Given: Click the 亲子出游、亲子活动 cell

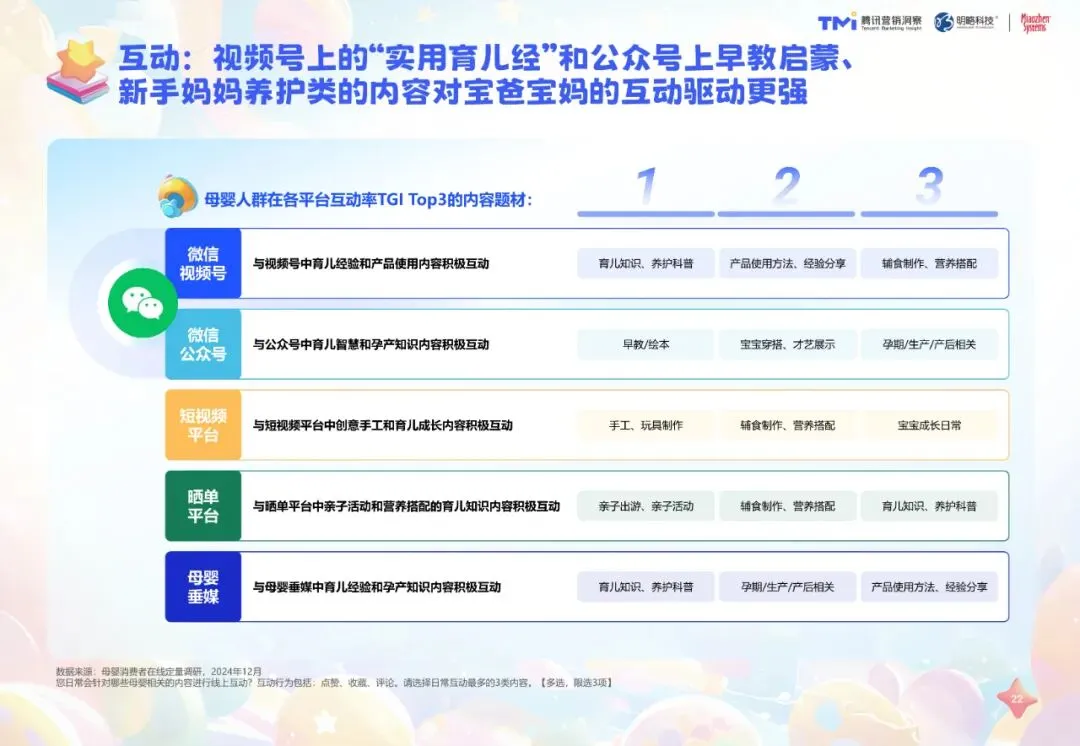Looking at the screenshot, I should 645,506.
